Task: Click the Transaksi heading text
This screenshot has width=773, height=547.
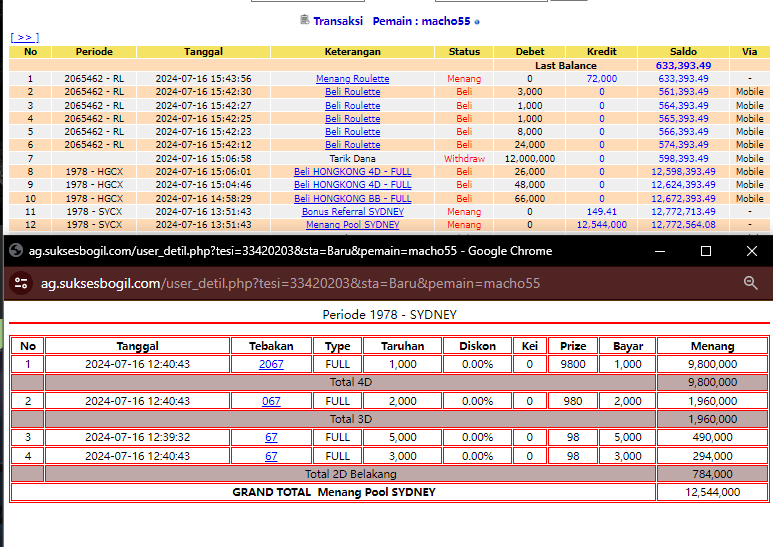Action: (x=338, y=21)
